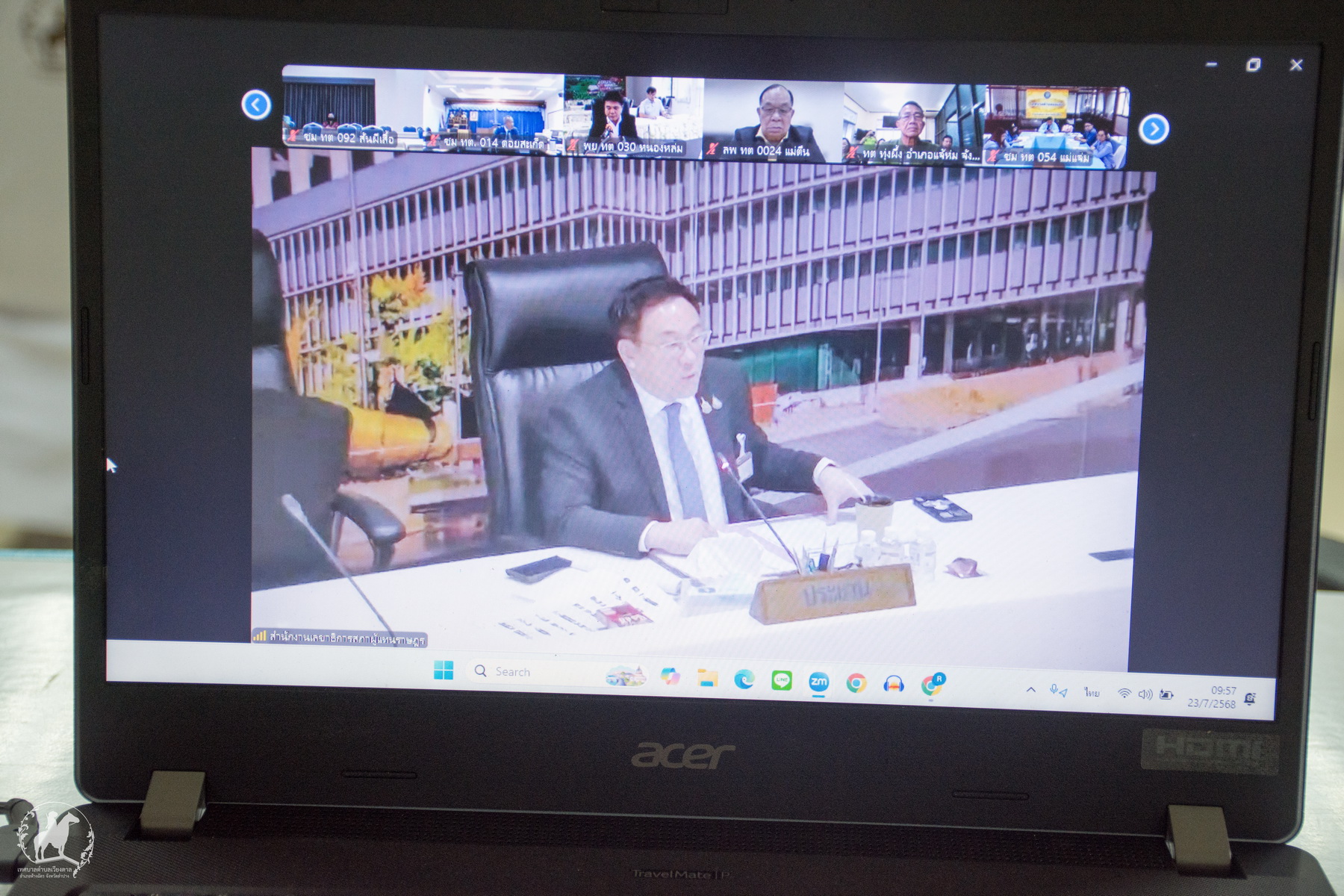
Task: Open the search highlights landscape icon
Action: tap(626, 676)
